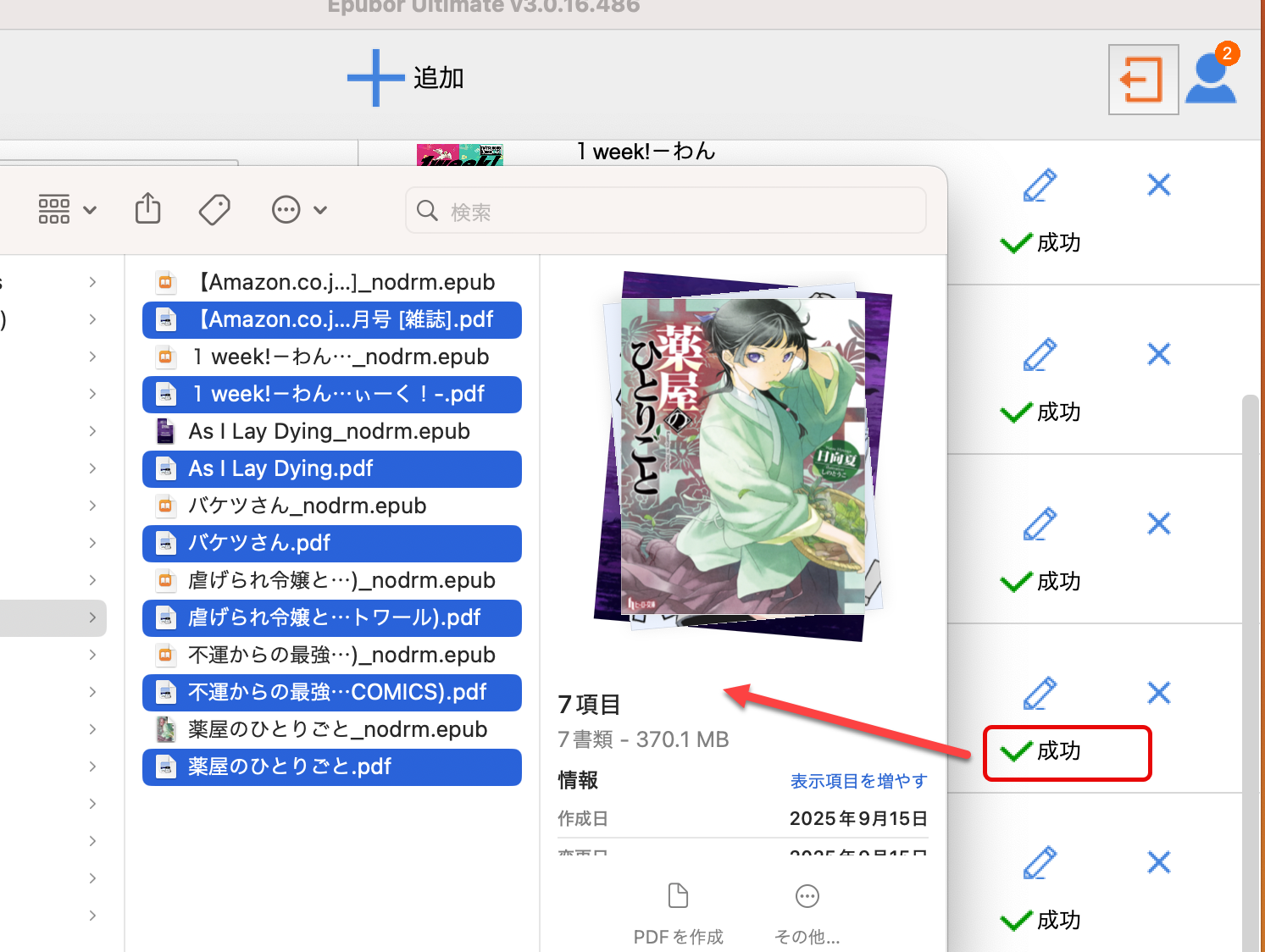This screenshot has height=952, width=1265.
Task: Select file 不運からの最強…COMICS).pdf
Action: tap(332, 692)
